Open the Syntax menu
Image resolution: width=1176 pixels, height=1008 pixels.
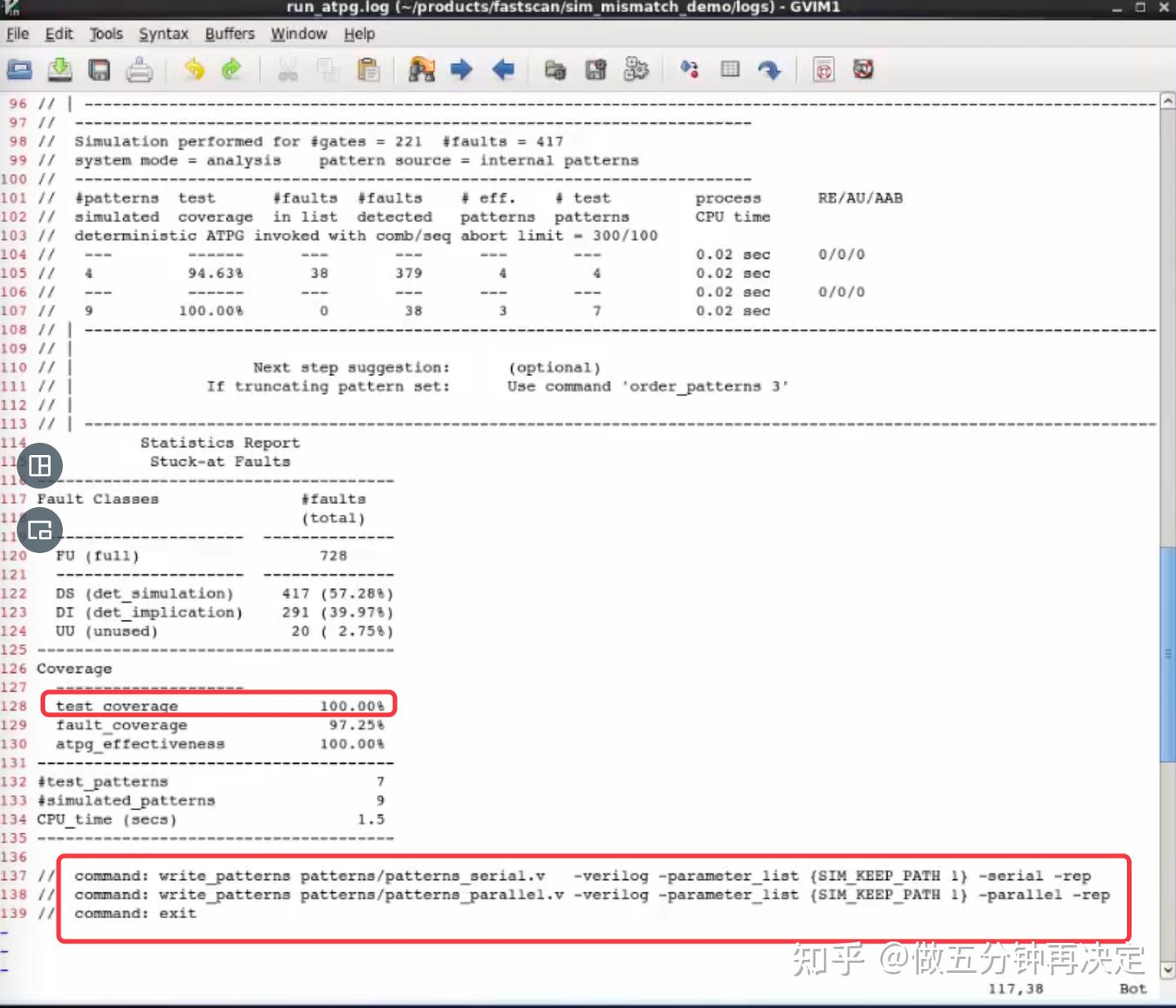pos(163,33)
